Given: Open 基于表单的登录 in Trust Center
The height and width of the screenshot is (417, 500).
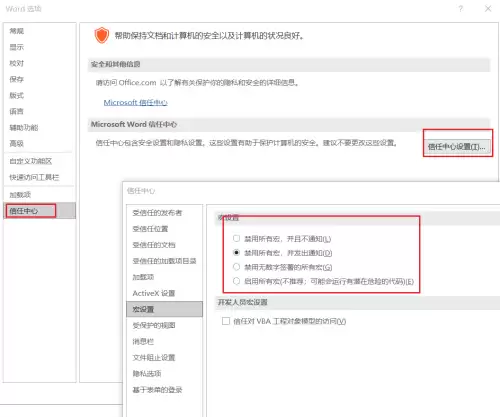Looking at the screenshot, I should [x=157, y=389].
